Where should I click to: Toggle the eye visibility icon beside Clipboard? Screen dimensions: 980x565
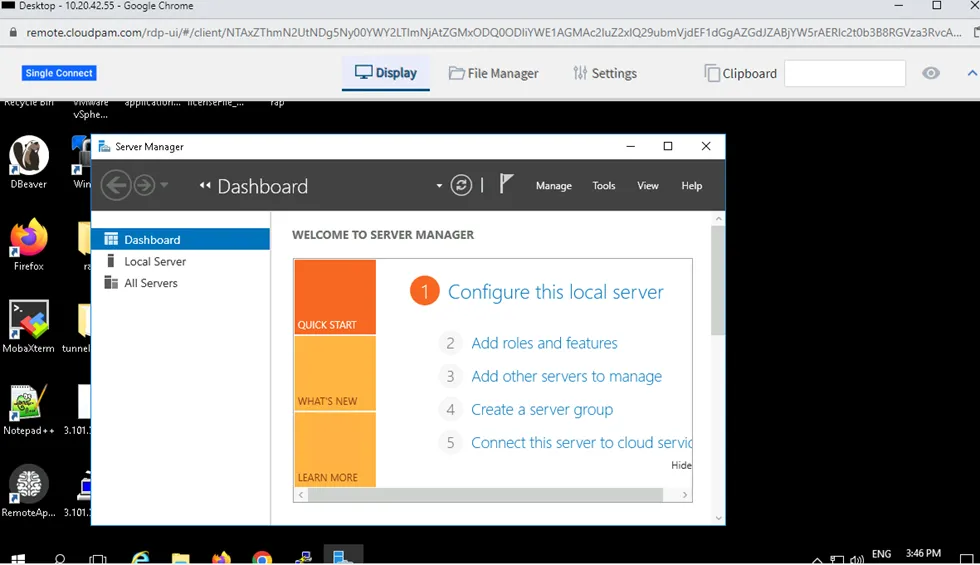pyautogui.click(x=931, y=73)
